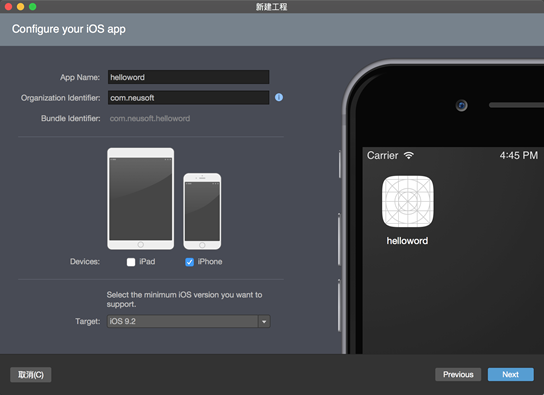Go back with the Previous button

[x=458, y=375]
